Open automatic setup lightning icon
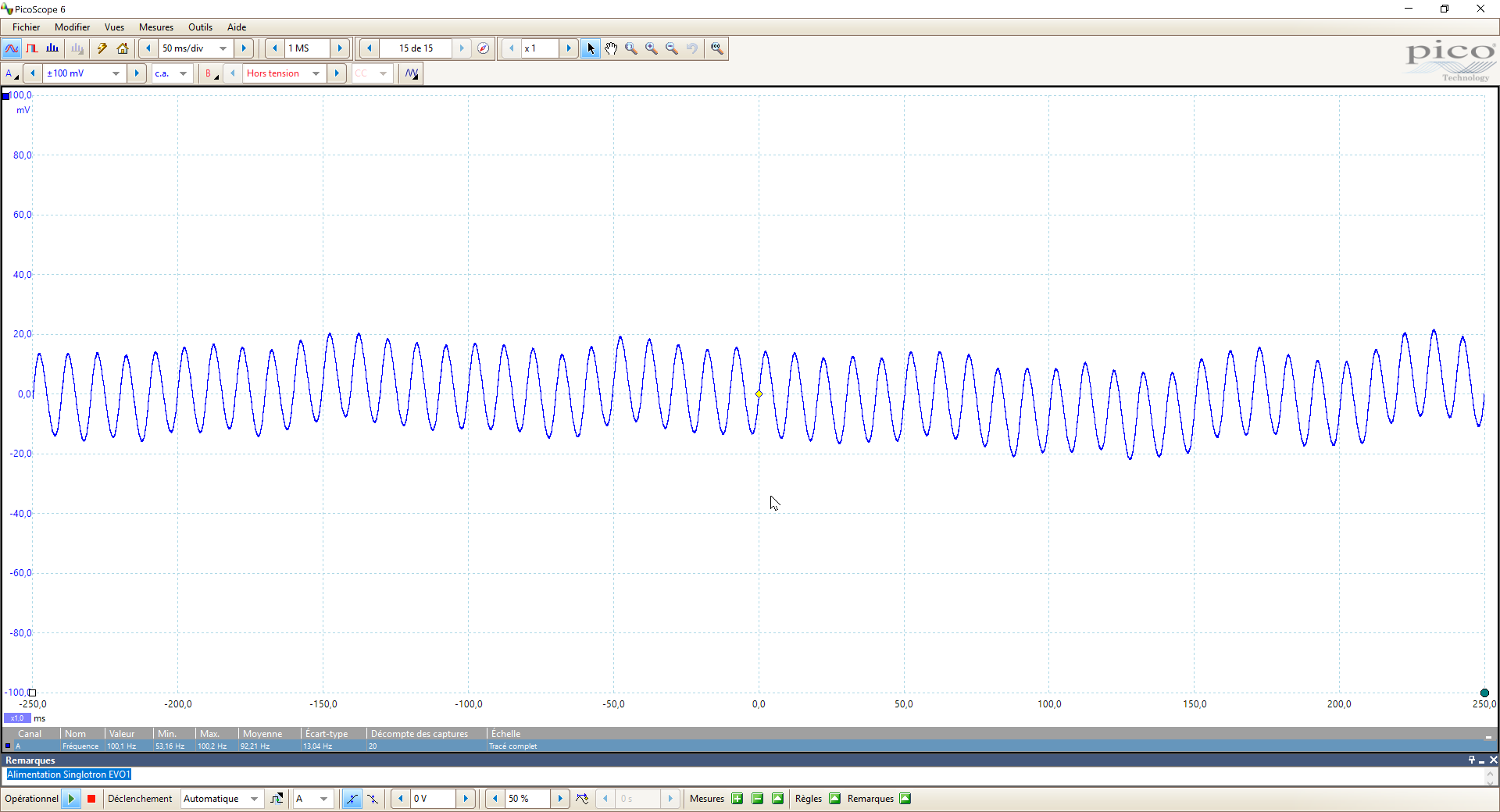1500x812 pixels. [102, 48]
